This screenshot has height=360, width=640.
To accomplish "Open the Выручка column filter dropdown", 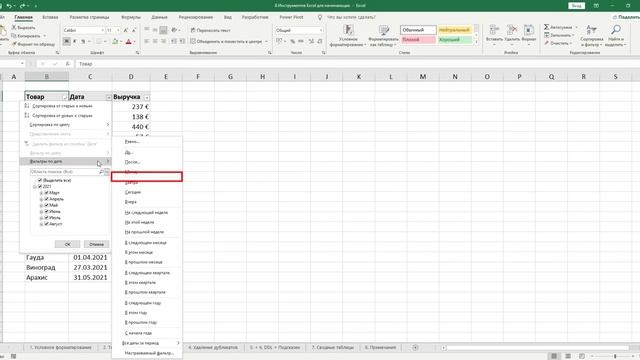I will [147, 97].
